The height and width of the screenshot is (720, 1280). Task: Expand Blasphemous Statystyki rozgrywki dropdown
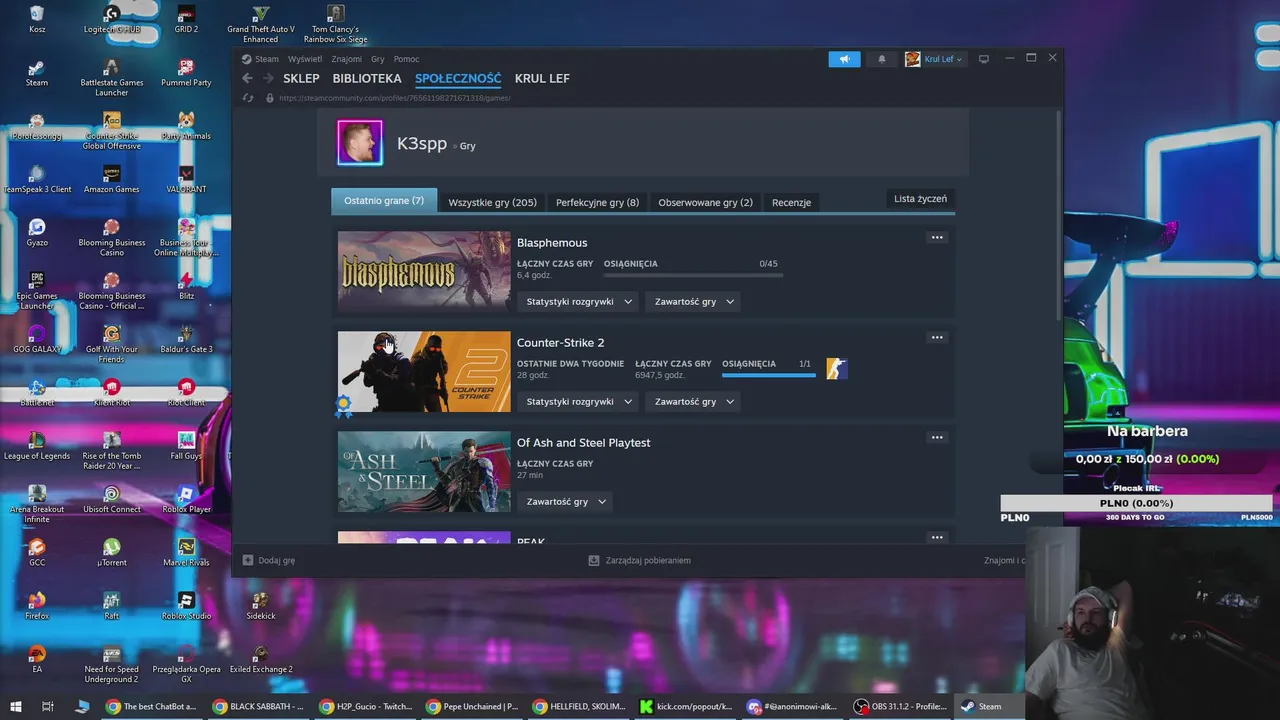pos(579,301)
